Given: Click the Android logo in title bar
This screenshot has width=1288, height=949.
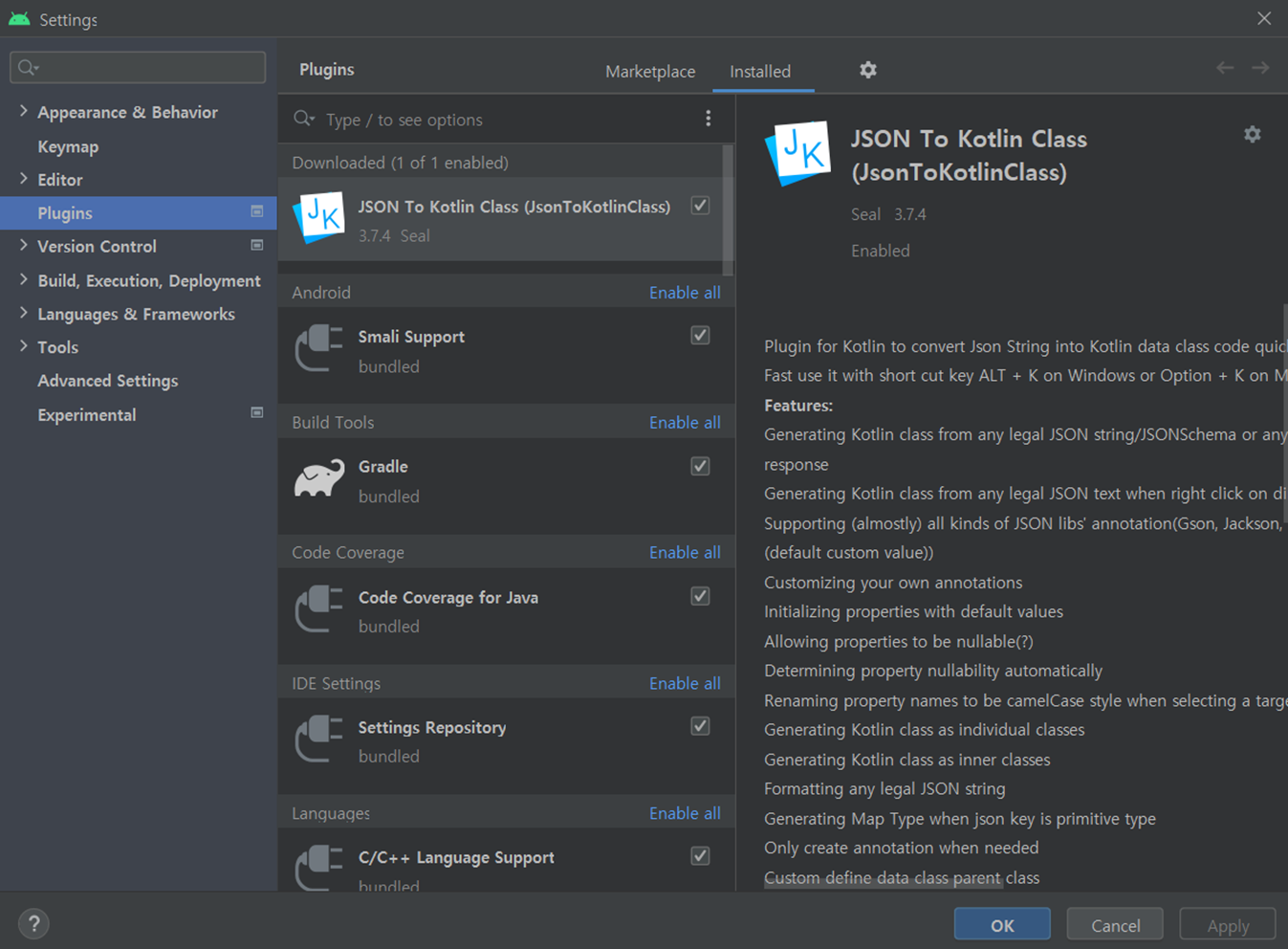Looking at the screenshot, I should tap(19, 19).
